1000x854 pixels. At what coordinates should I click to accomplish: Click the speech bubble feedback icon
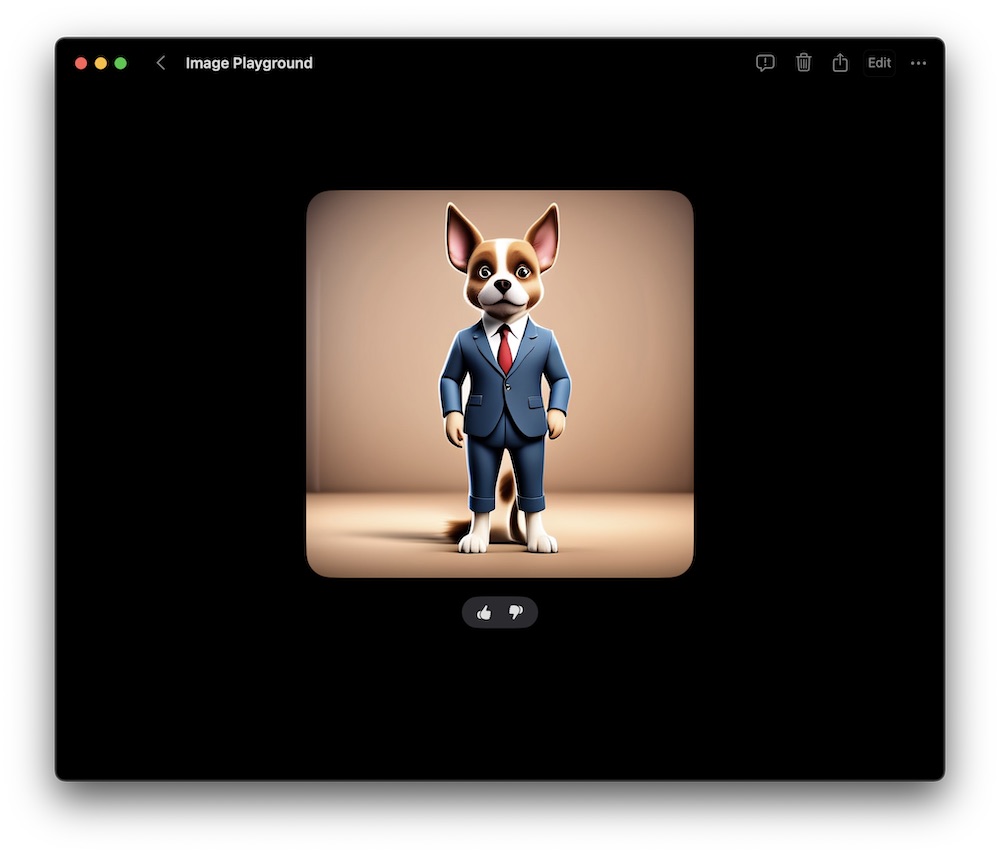[x=765, y=62]
